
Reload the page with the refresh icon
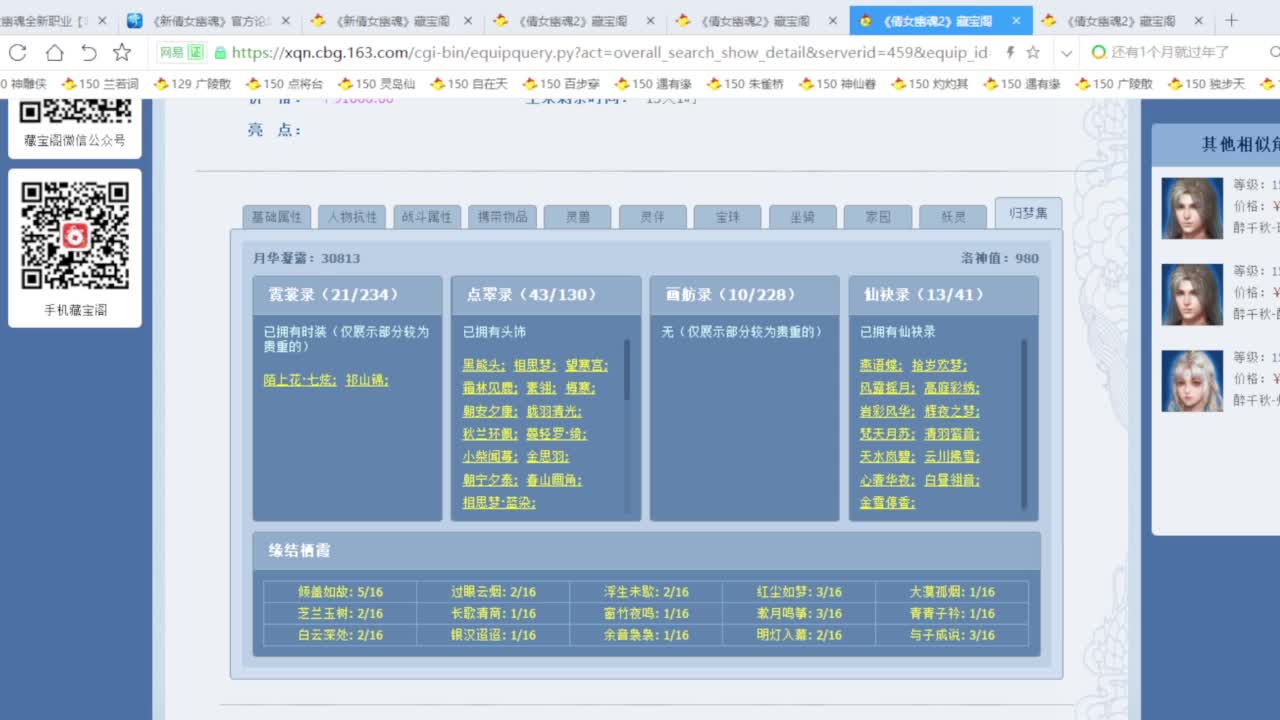(x=17, y=52)
